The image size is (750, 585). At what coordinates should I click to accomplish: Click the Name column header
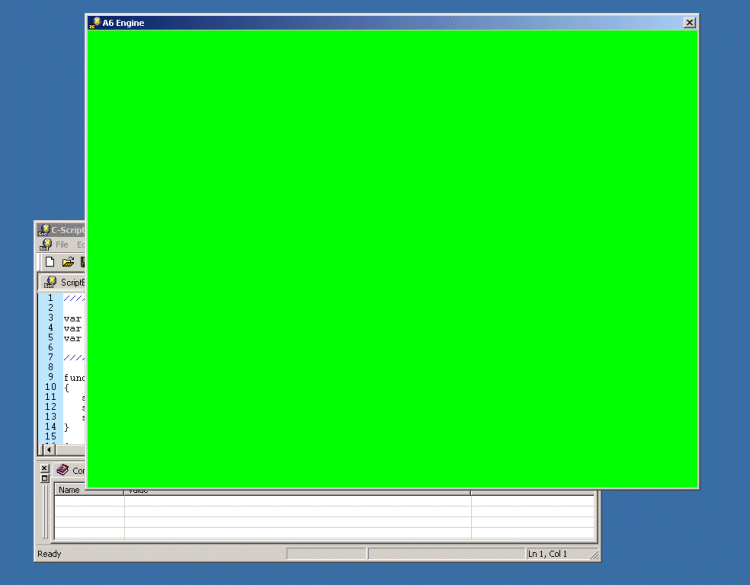pos(69,491)
